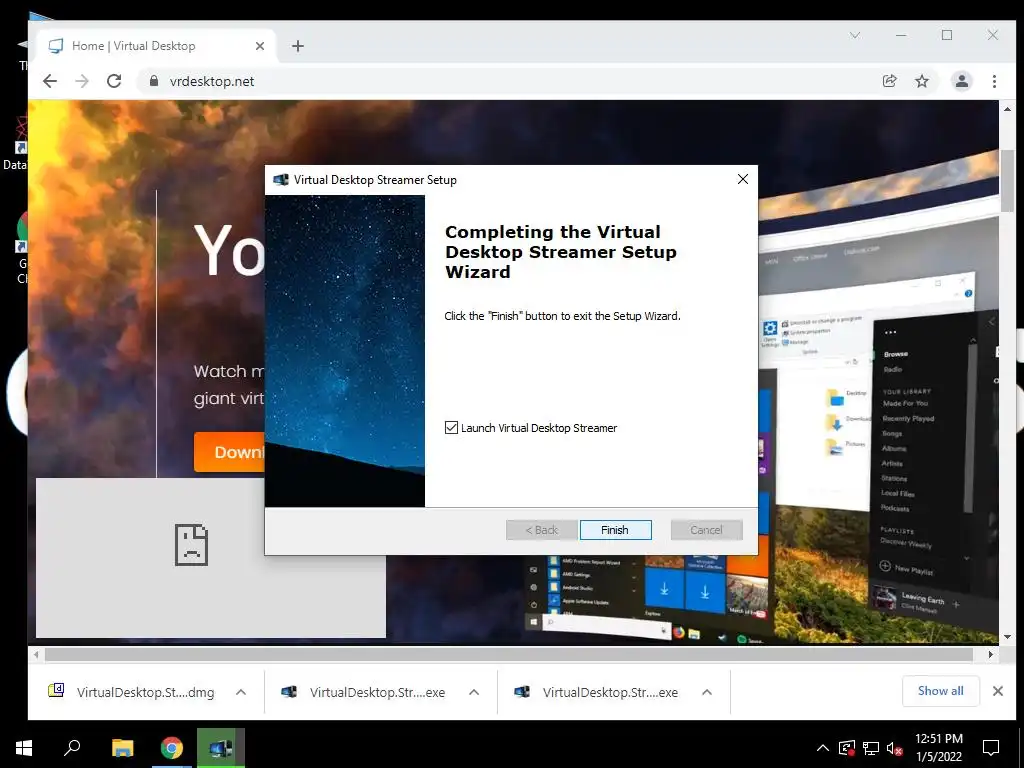Open the clock showing 12:51 PM
1024x768 pixels.
938,748
